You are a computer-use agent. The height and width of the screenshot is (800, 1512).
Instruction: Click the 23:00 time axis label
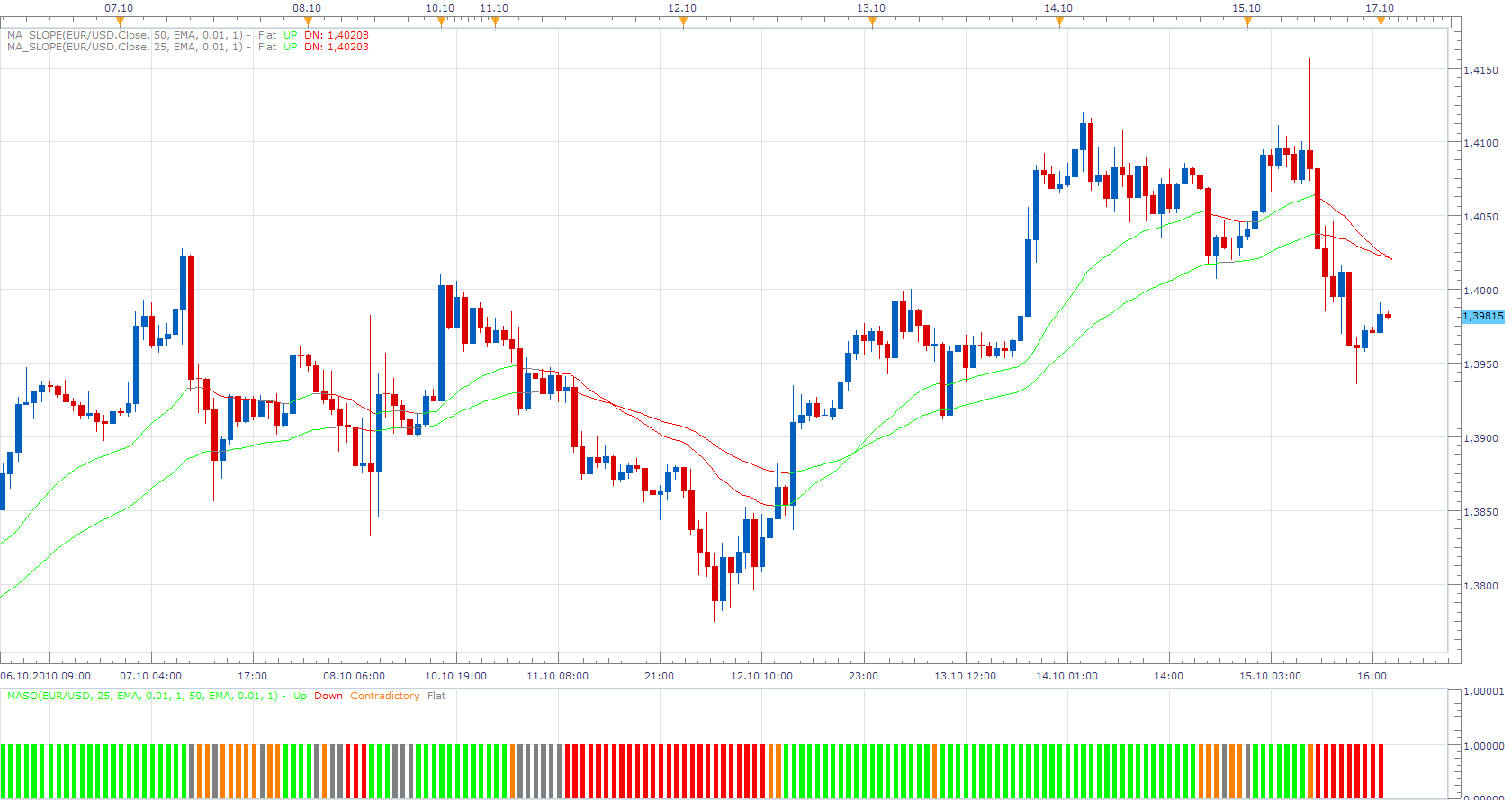863,676
